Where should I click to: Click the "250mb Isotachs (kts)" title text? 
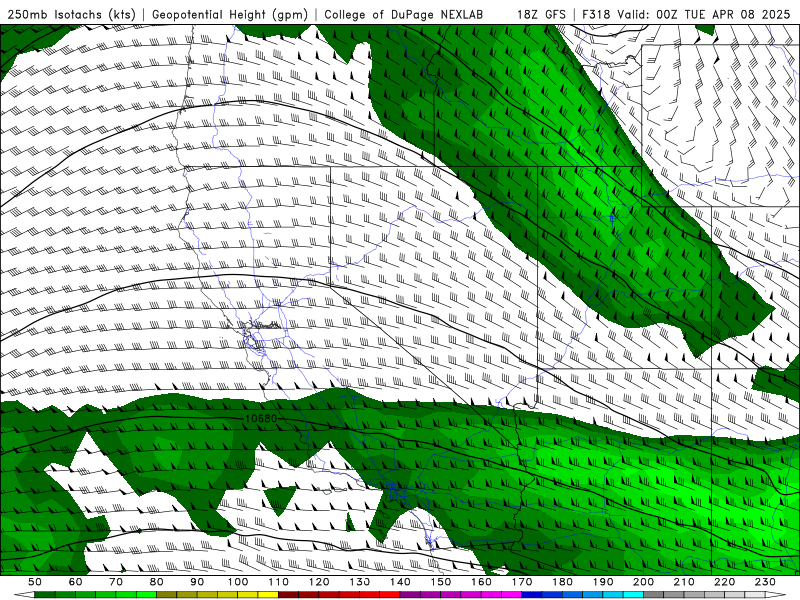[x=72, y=14]
